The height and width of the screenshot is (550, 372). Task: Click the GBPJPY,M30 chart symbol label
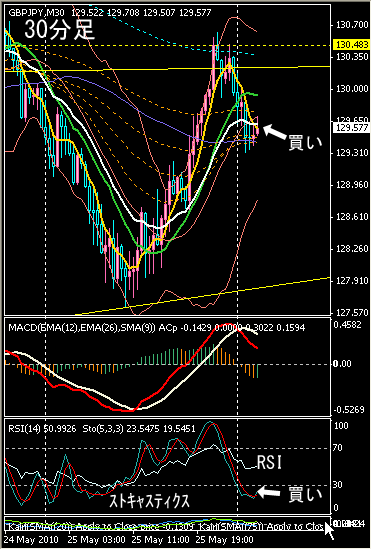tap(36, 13)
